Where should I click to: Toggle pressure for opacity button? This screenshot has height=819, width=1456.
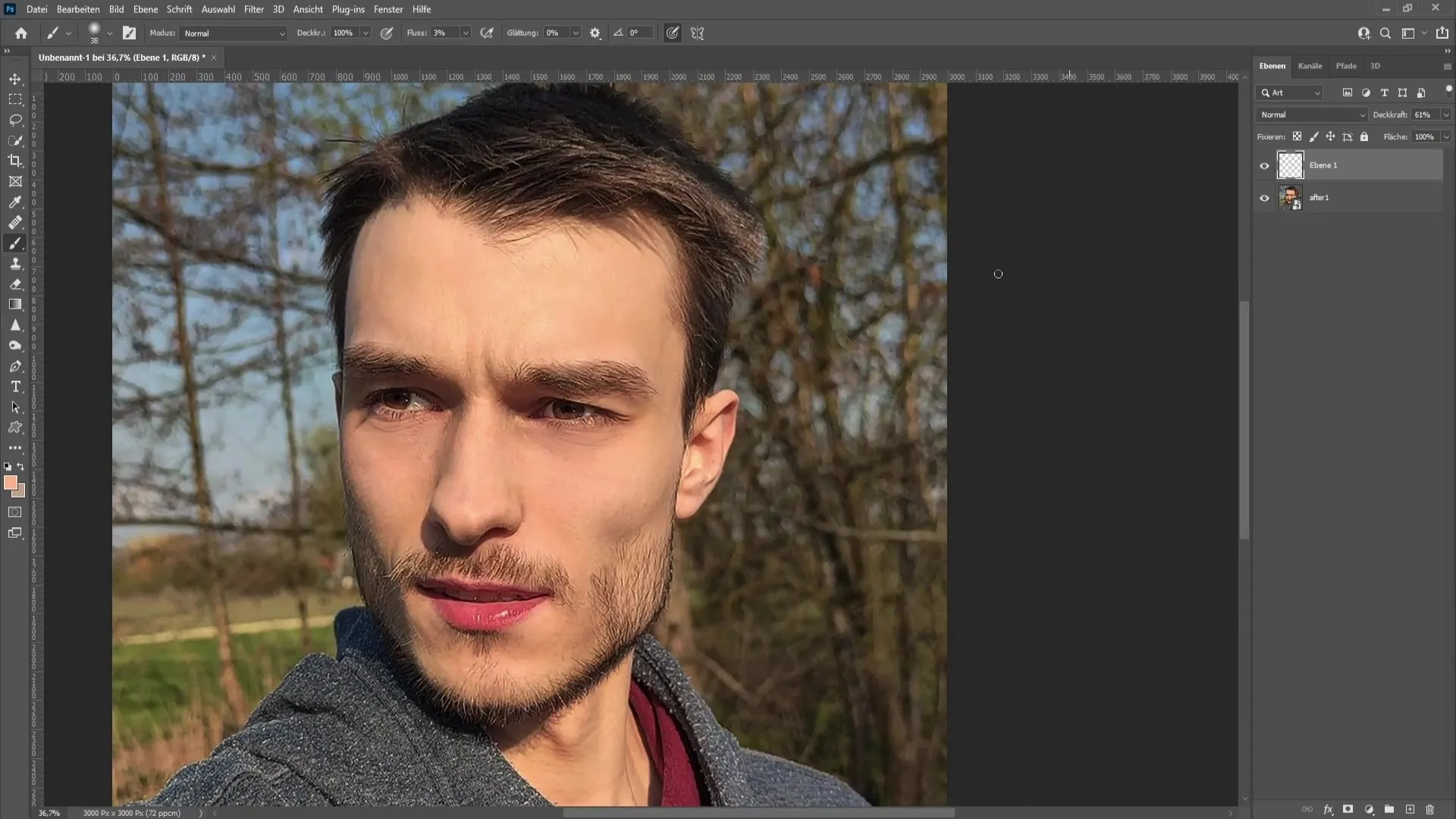tap(387, 33)
